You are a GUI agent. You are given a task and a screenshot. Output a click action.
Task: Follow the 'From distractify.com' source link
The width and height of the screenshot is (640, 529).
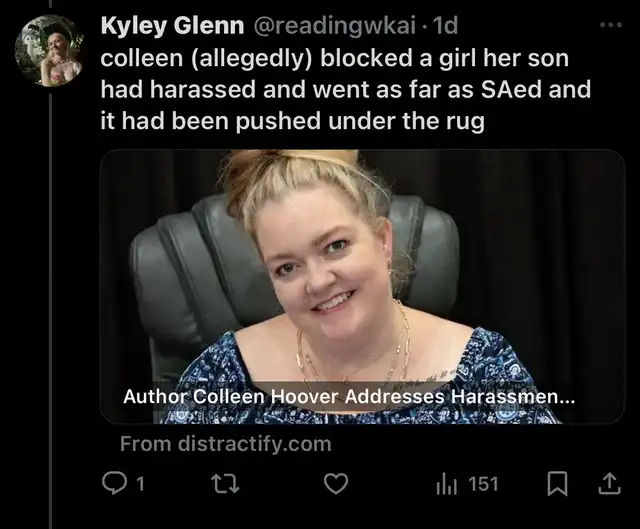pyautogui.click(x=226, y=444)
